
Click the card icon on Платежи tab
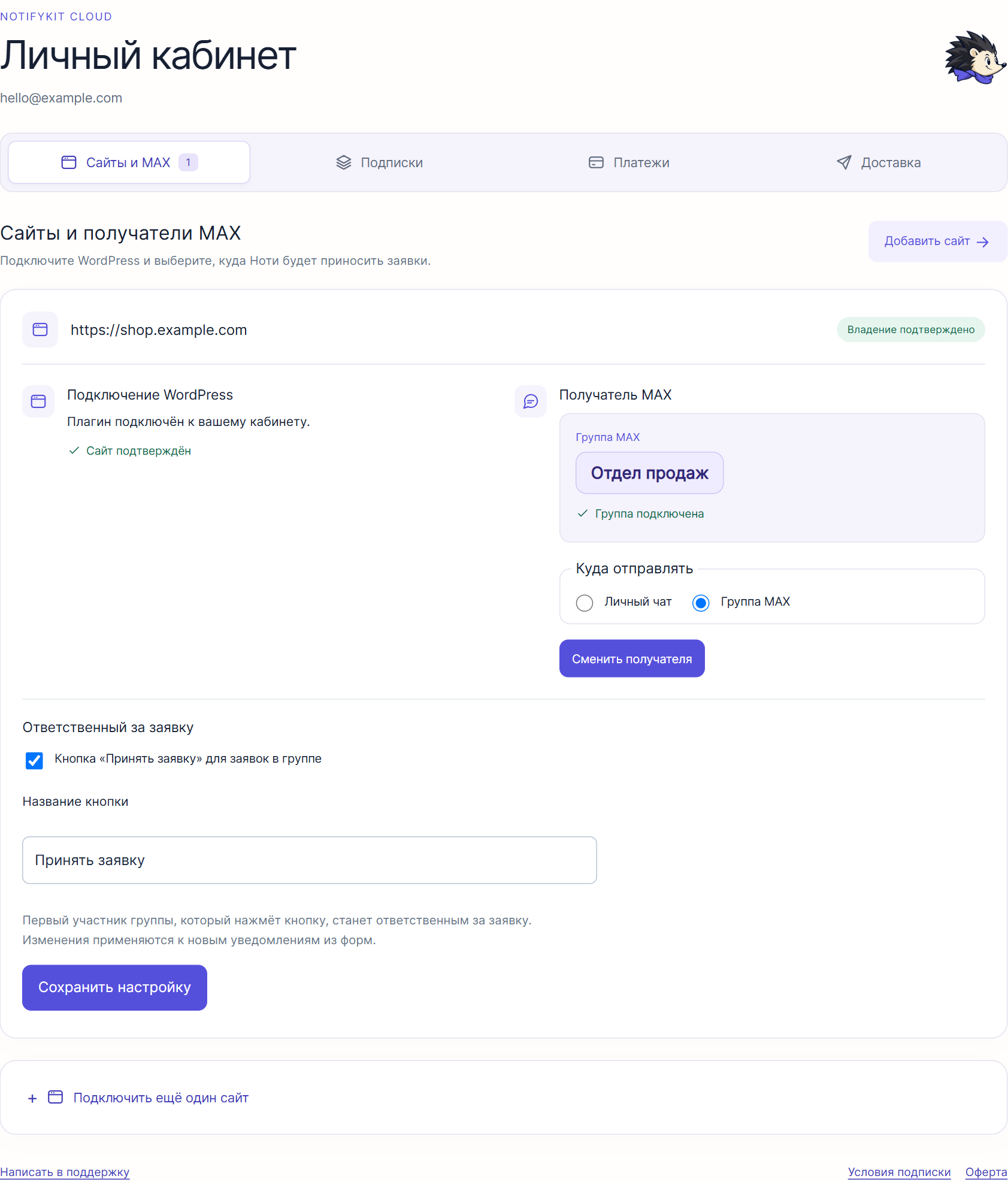click(596, 162)
